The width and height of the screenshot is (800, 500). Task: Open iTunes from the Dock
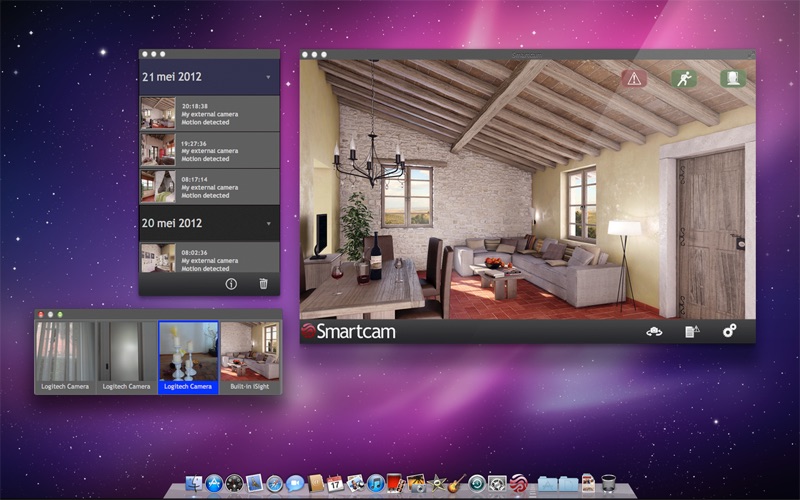pyautogui.click(x=376, y=483)
